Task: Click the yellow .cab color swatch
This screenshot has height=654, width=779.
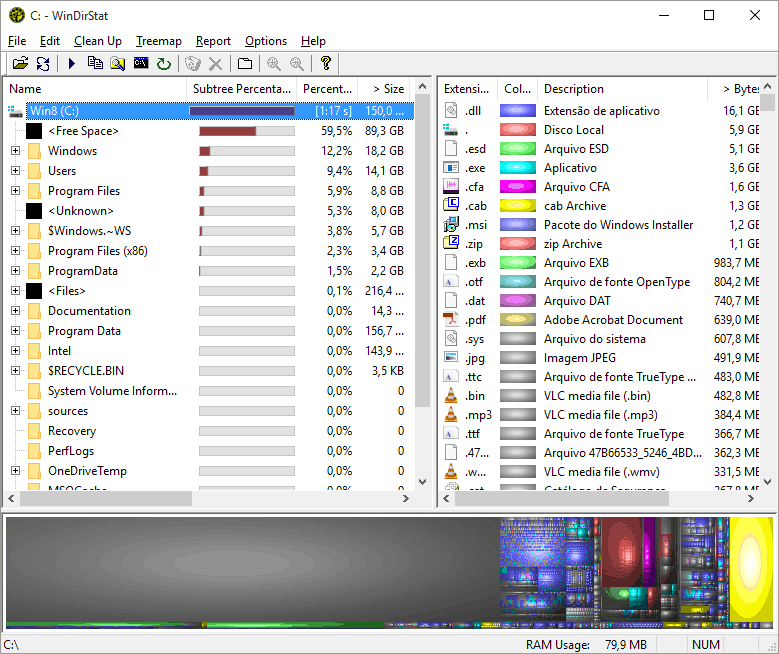Action: (x=518, y=205)
